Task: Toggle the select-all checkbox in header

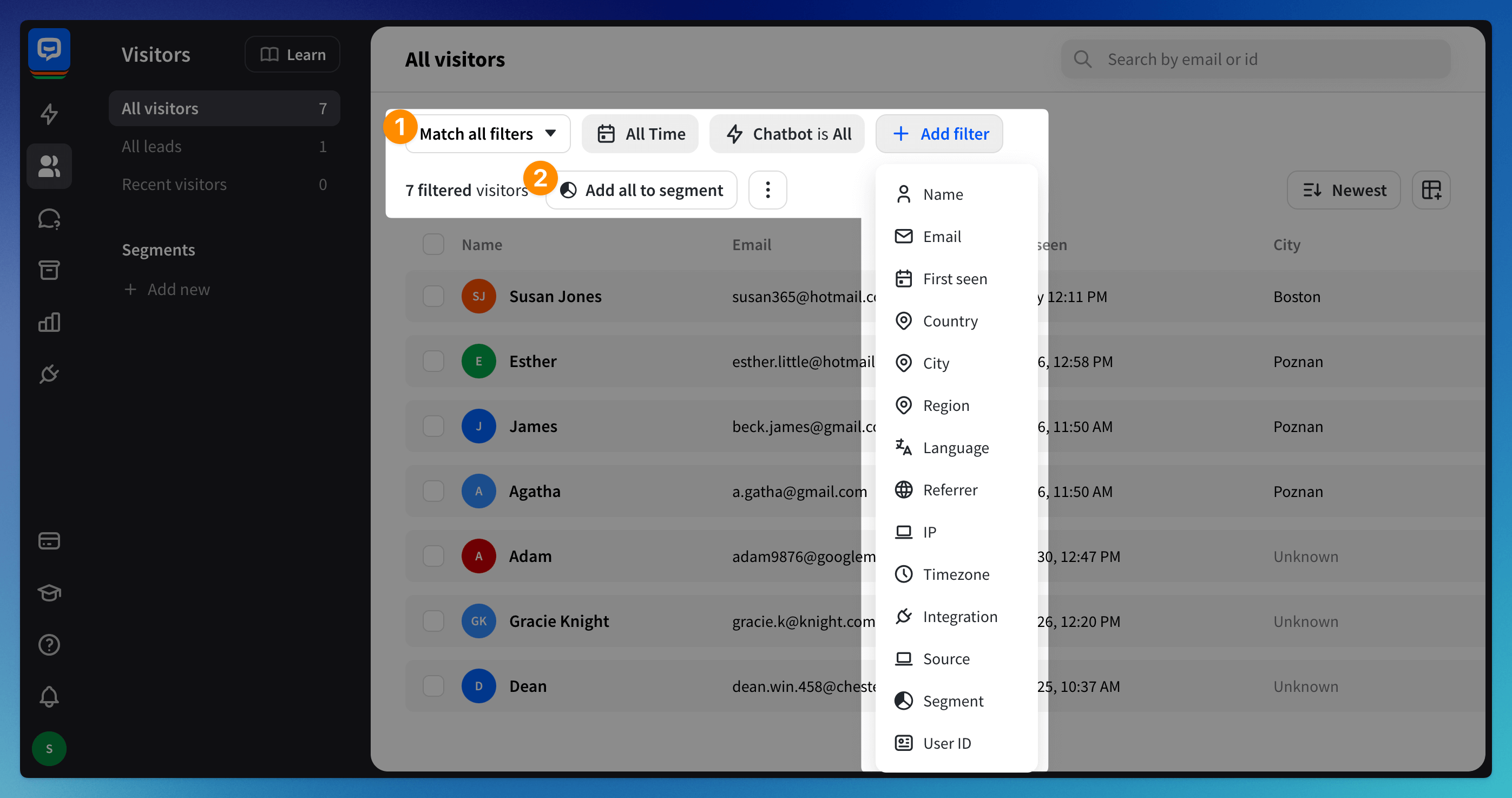Action: point(433,244)
